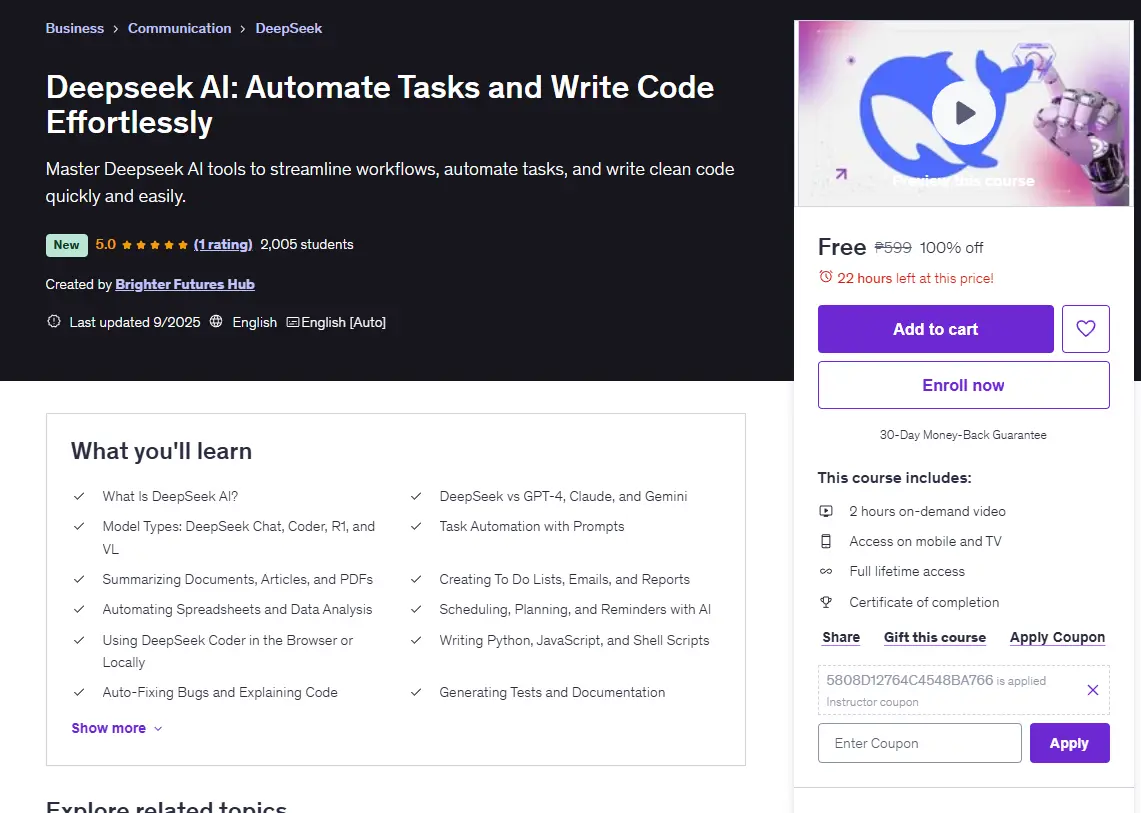
Task: Click the mobile access icon
Action: point(826,542)
